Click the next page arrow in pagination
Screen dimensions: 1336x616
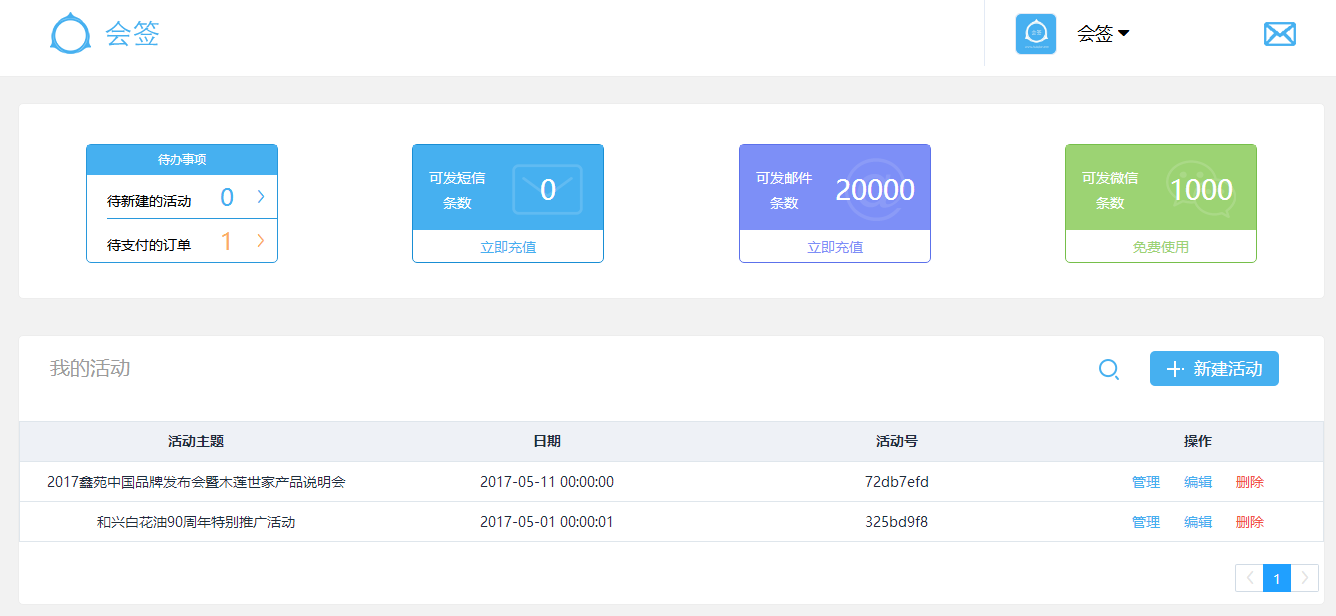pos(1304,578)
